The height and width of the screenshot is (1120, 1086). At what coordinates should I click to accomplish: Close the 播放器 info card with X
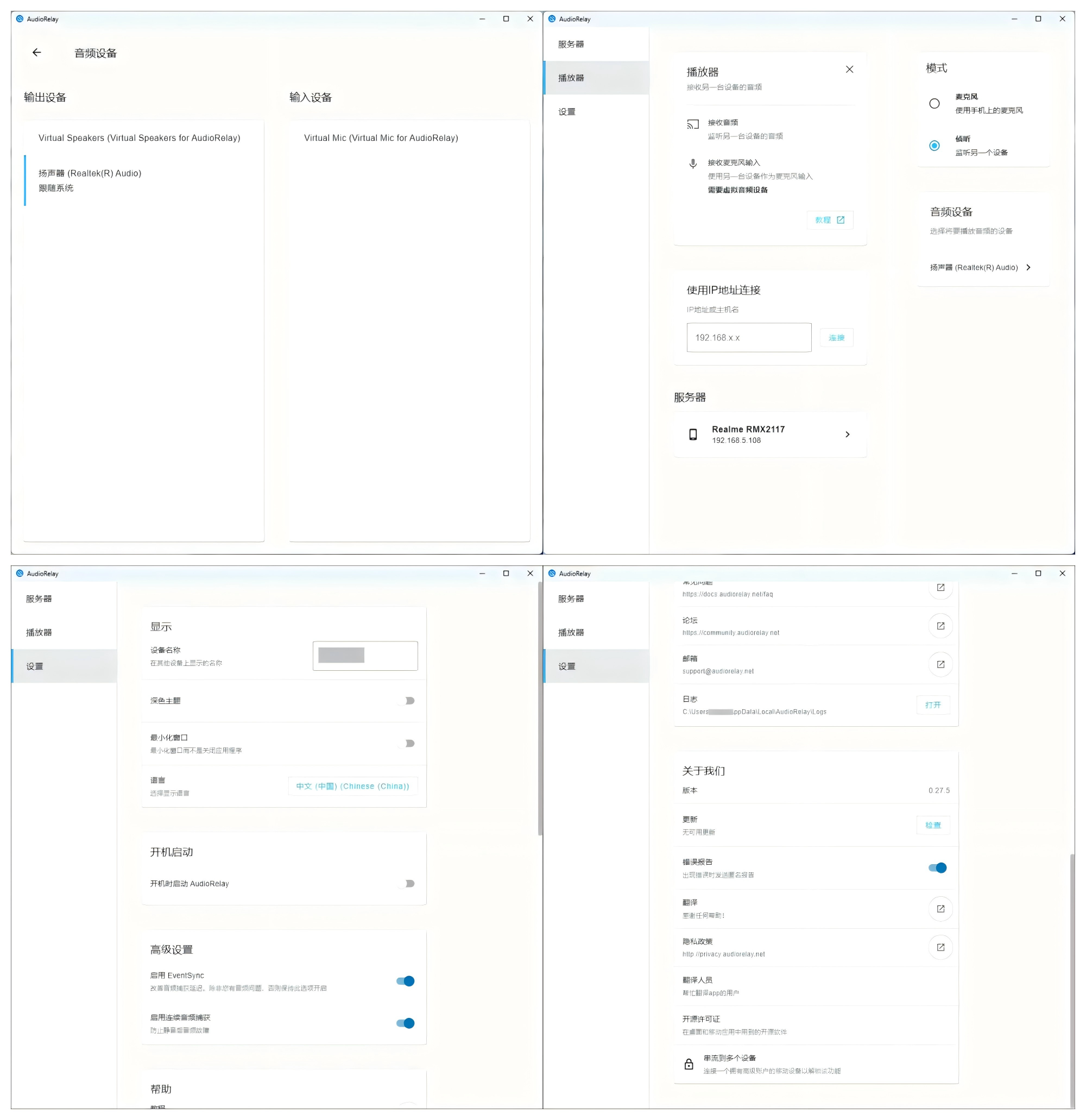coord(849,69)
